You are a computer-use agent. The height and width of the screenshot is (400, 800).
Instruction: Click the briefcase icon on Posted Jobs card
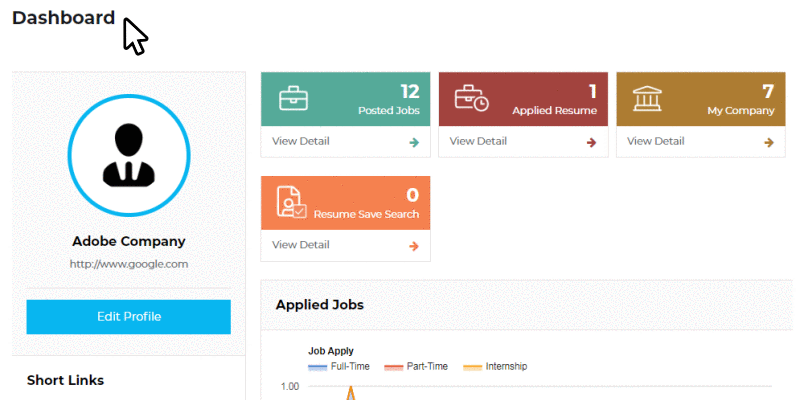click(x=293, y=98)
